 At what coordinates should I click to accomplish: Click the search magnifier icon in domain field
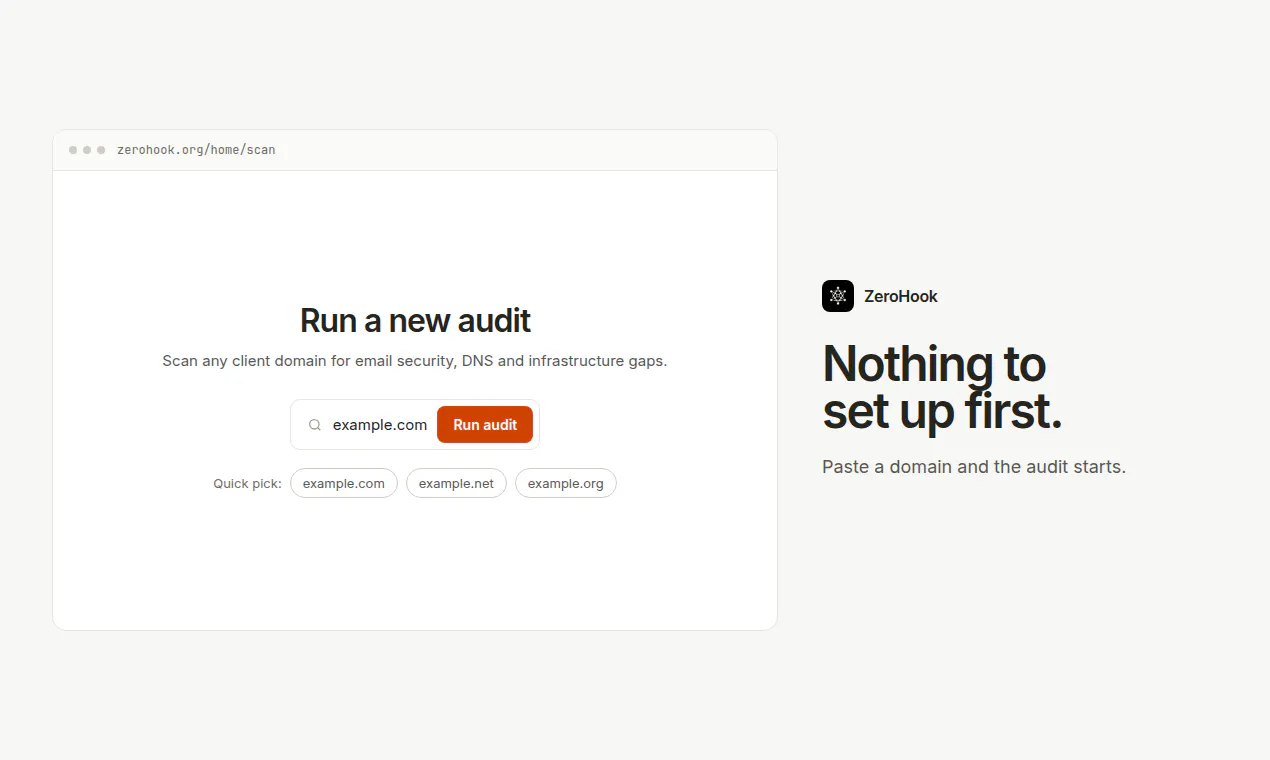point(315,425)
